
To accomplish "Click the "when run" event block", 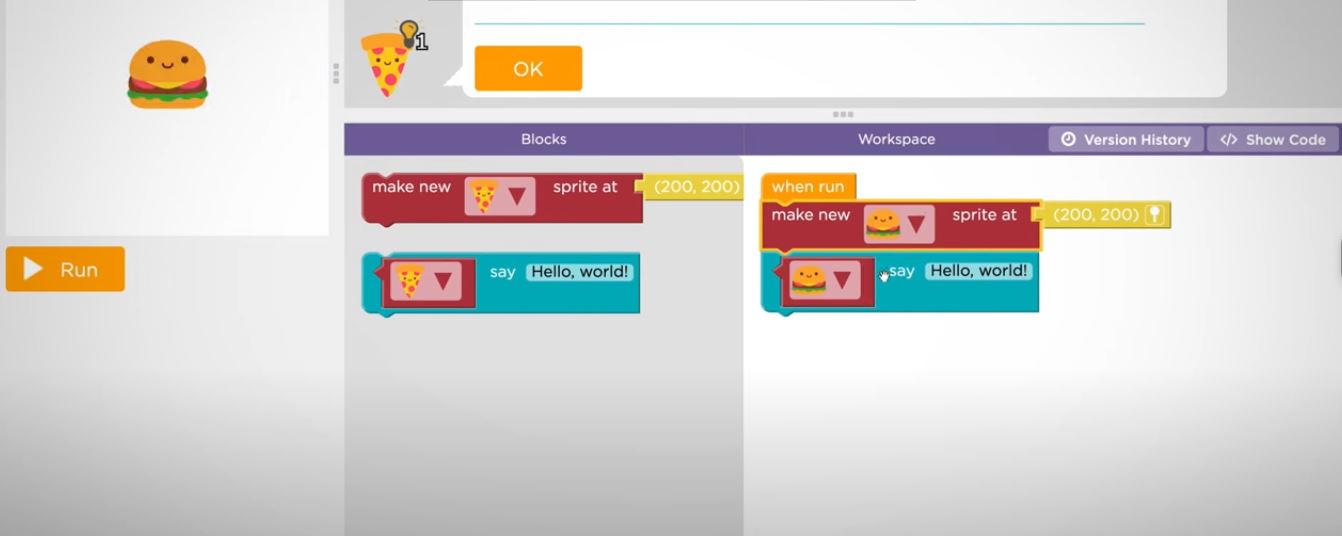I will (x=807, y=187).
